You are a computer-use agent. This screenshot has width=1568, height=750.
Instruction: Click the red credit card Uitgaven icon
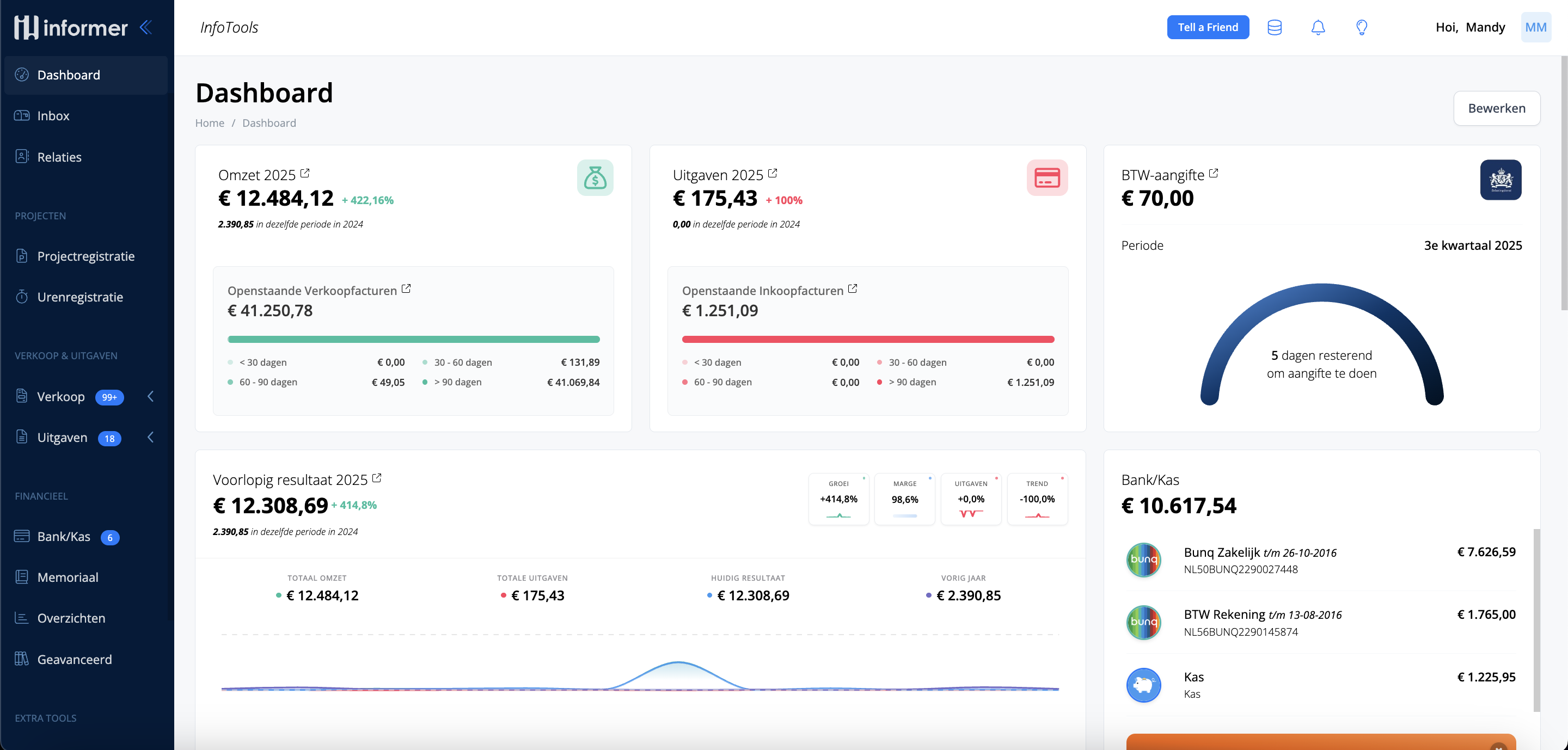1047,177
